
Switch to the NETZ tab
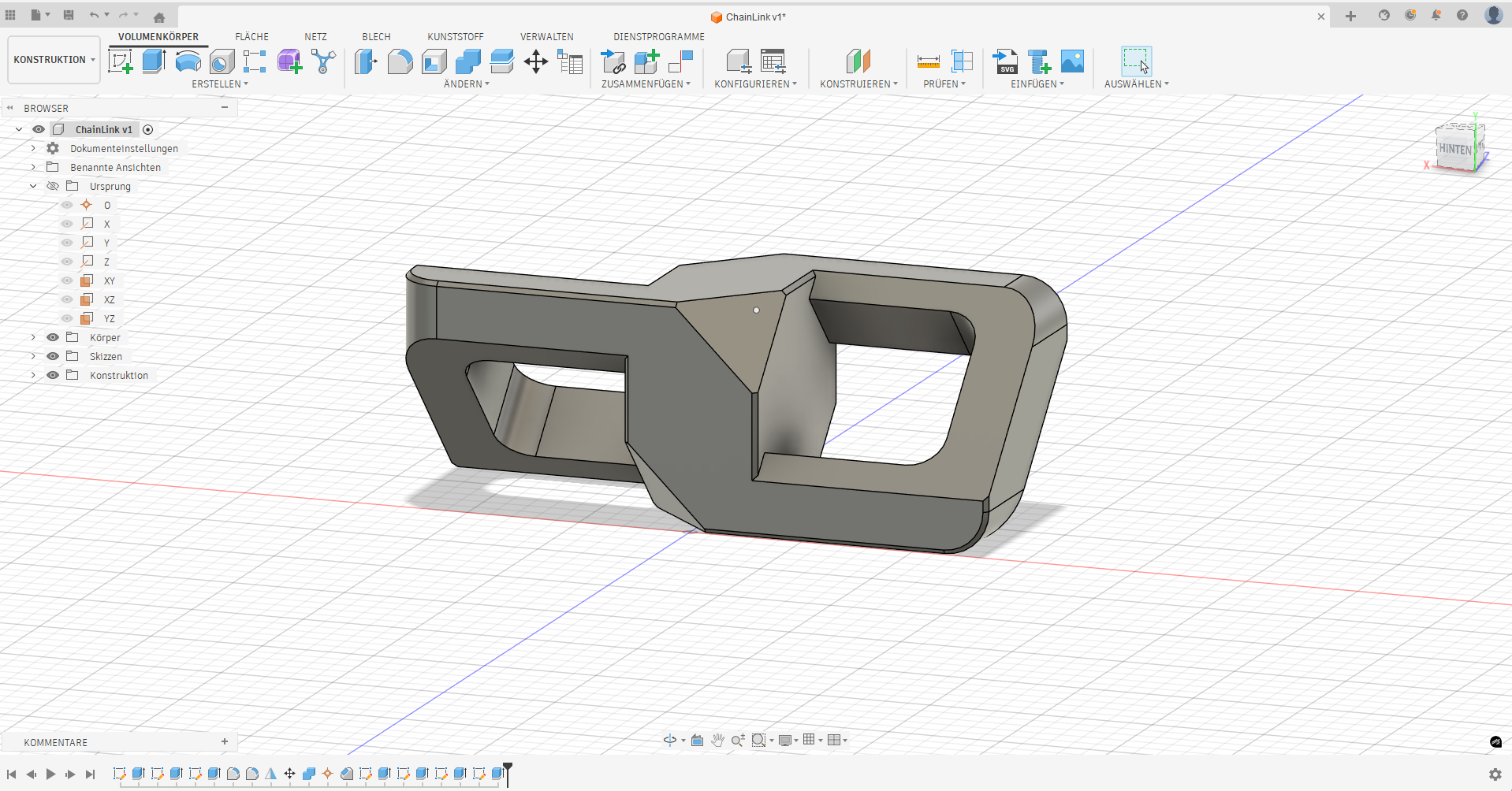[315, 37]
